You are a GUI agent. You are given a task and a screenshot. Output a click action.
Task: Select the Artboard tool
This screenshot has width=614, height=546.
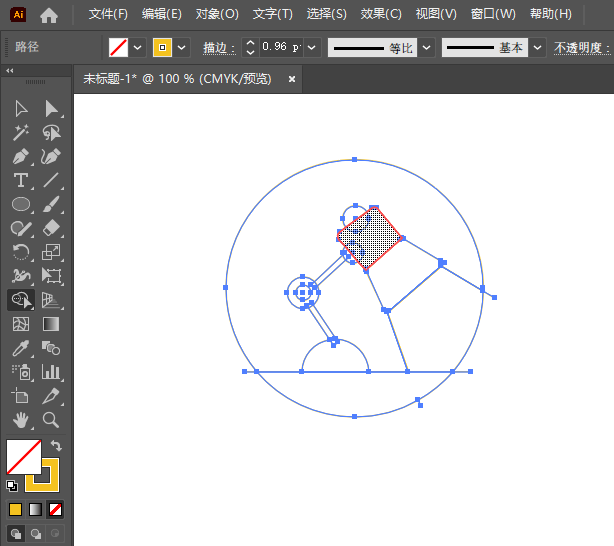(x=21, y=396)
